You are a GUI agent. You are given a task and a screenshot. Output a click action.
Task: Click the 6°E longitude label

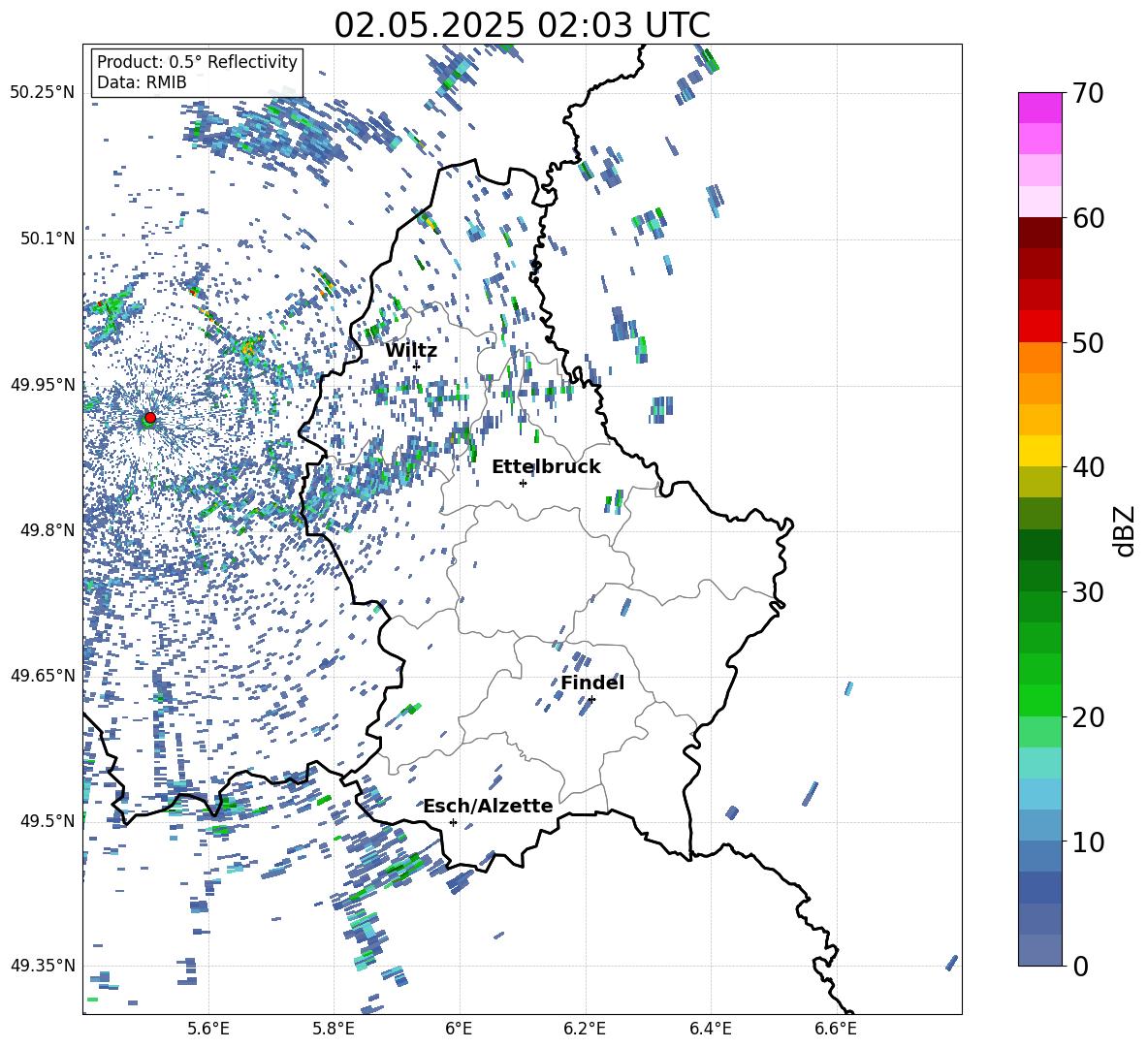tap(459, 1029)
